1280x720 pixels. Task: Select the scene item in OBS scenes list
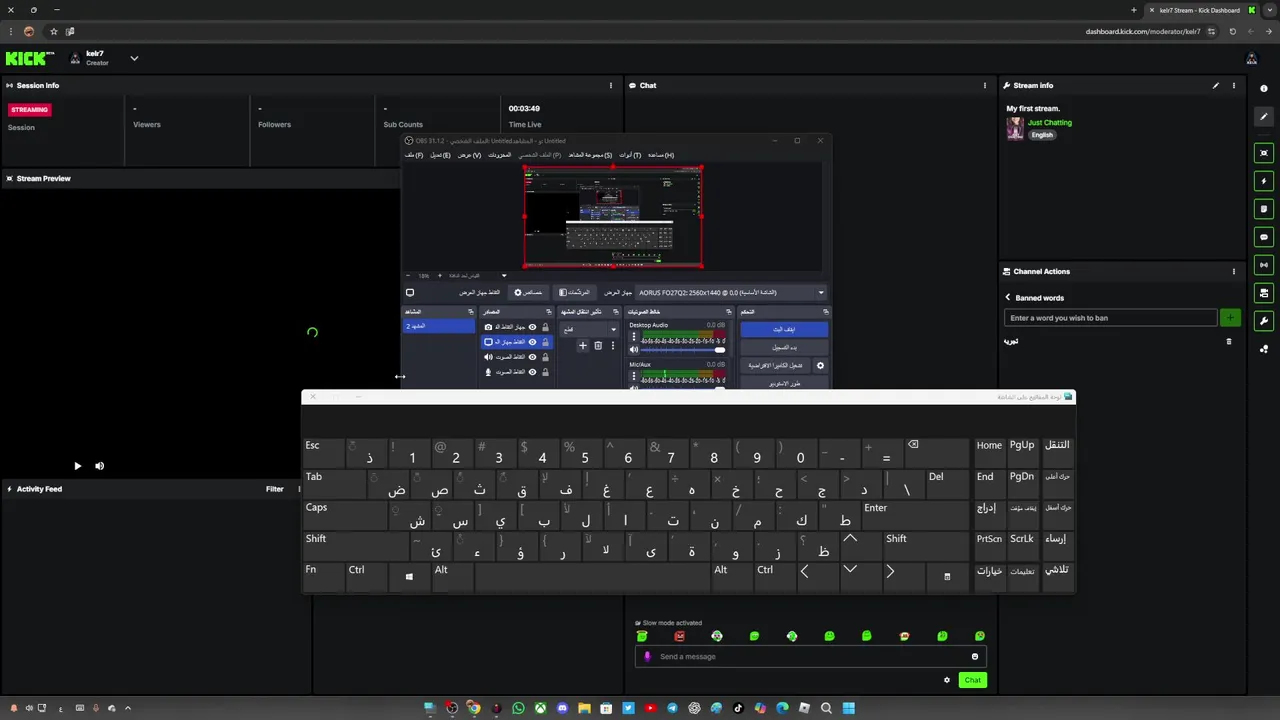point(439,326)
